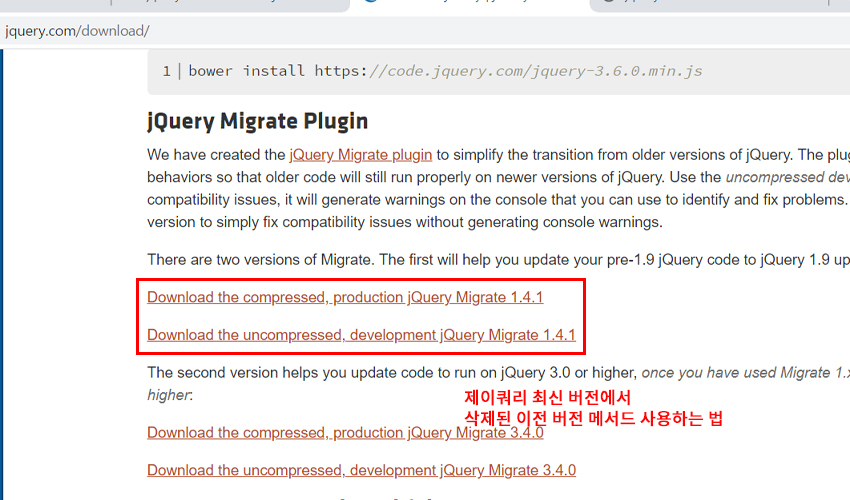Download compressed production jQuery Migrate 3.4.0
This screenshot has height=500, width=850.
coord(345,433)
